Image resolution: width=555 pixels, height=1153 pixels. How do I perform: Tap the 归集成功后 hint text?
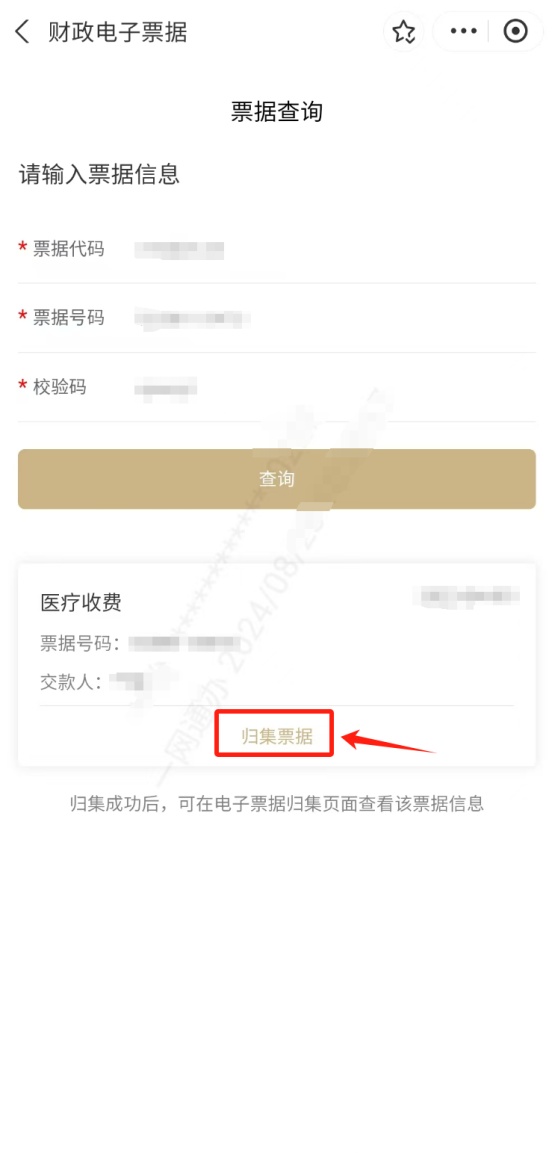[277, 803]
